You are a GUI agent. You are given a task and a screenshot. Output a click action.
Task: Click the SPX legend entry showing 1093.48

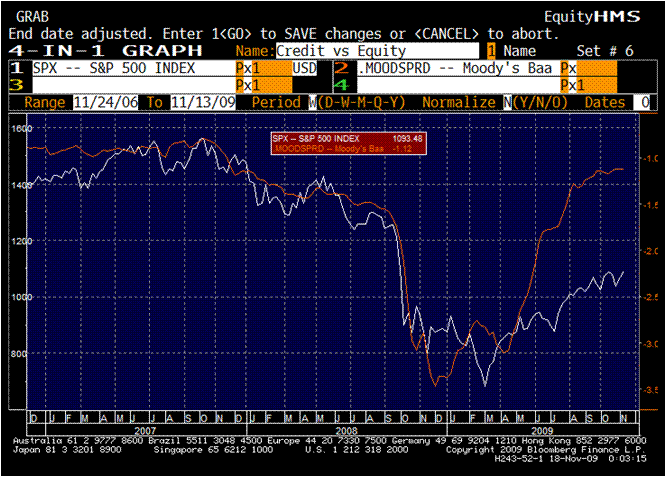point(348,138)
